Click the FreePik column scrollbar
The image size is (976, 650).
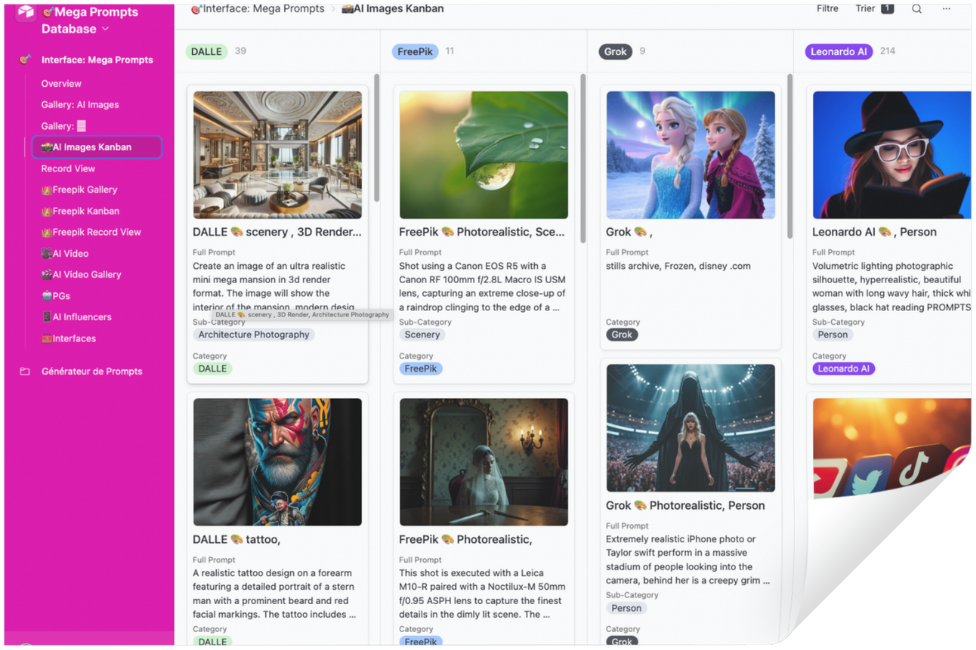pyautogui.click(x=583, y=158)
